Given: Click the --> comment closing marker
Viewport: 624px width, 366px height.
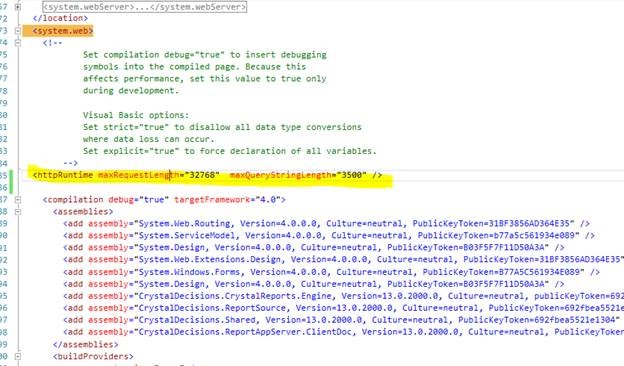Looking at the screenshot, I should [70, 163].
